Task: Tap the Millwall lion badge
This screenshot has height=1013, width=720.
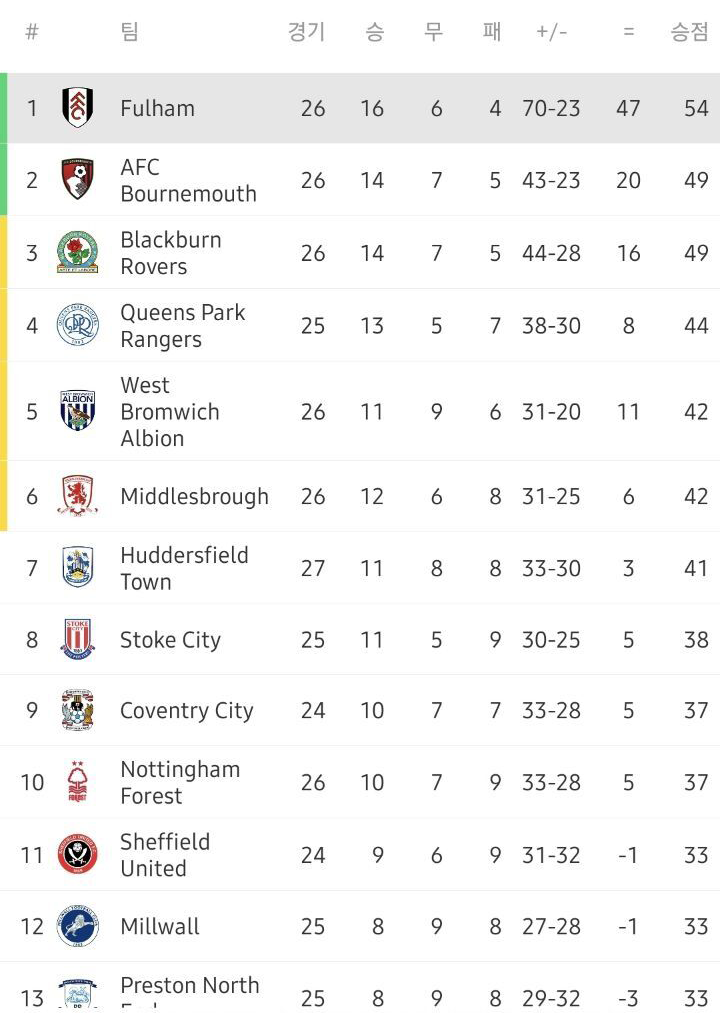Action: coord(78,927)
